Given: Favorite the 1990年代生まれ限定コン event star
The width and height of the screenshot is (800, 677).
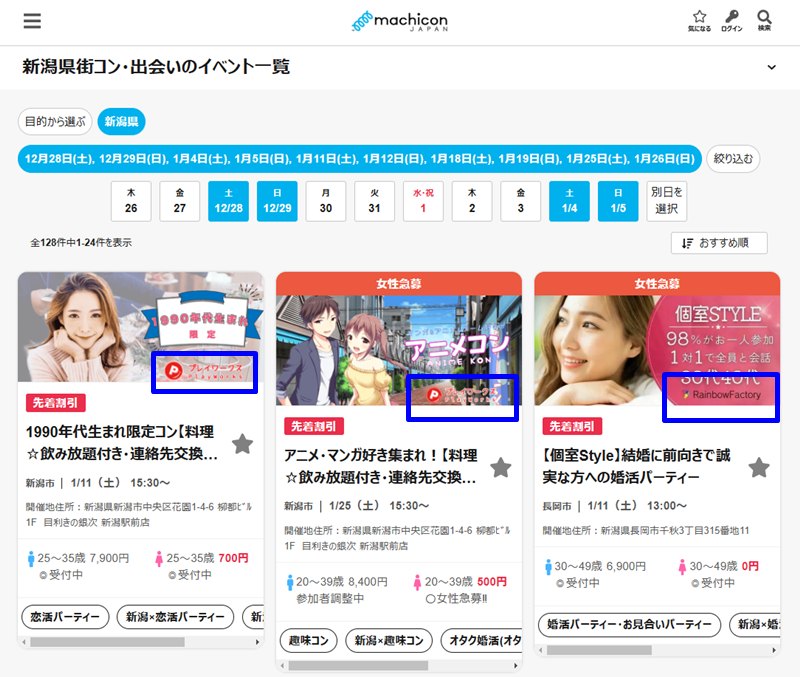Looking at the screenshot, I should pyautogui.click(x=242, y=444).
